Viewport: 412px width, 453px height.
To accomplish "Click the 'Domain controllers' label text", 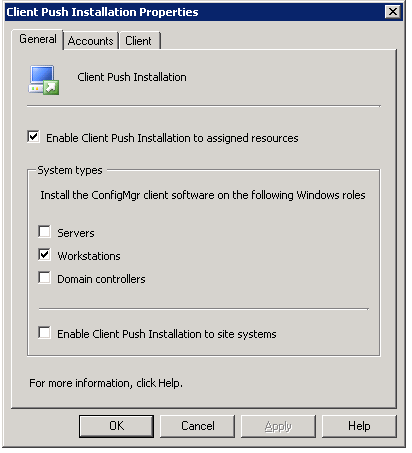I will (101, 279).
